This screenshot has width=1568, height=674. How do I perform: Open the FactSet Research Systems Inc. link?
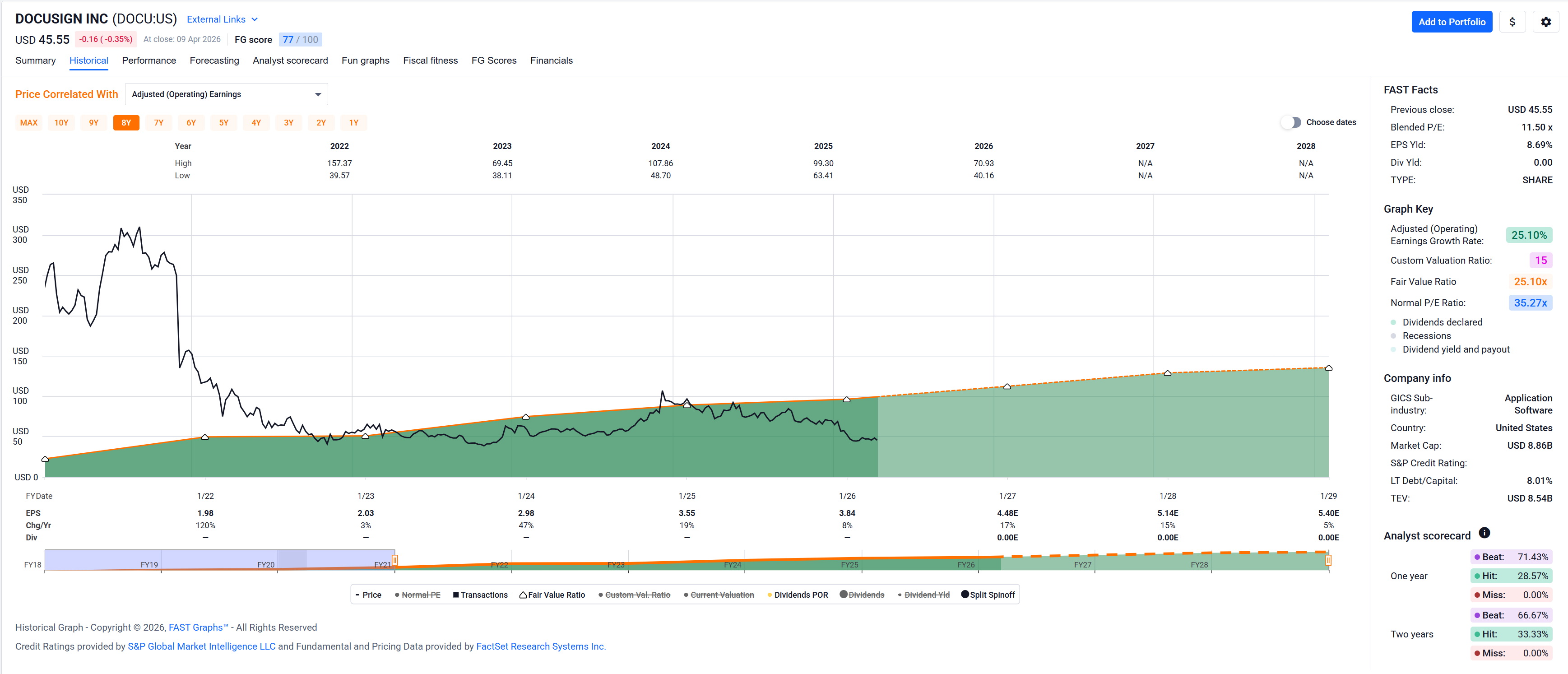(541, 646)
